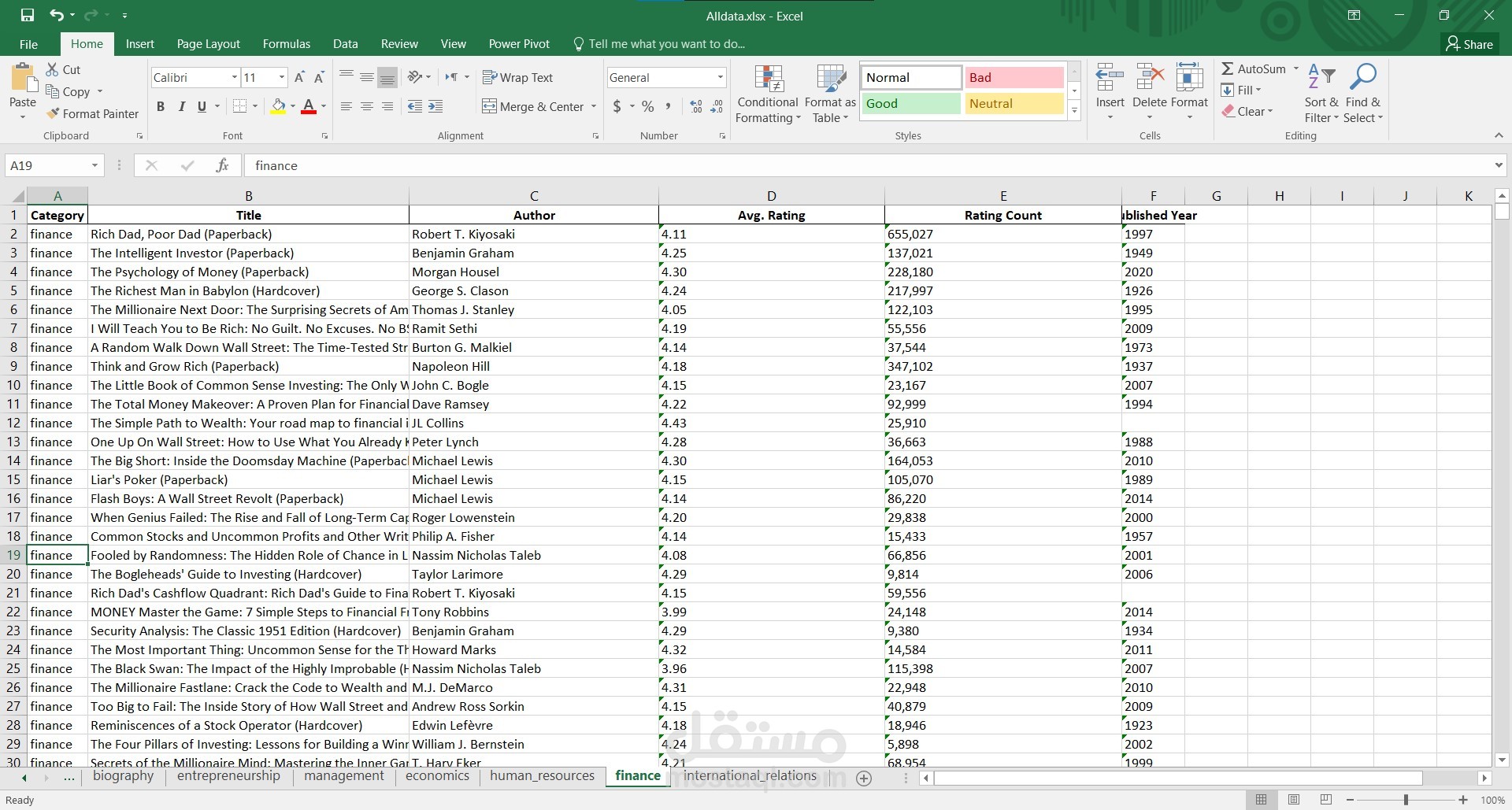Decrease font size with the smaller A icon

tap(319, 77)
